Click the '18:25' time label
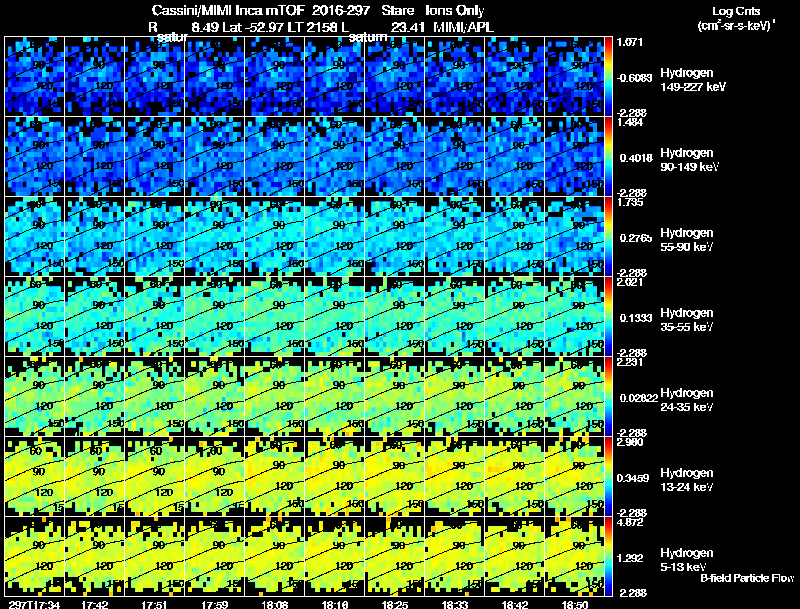The image size is (800, 609). (394, 604)
